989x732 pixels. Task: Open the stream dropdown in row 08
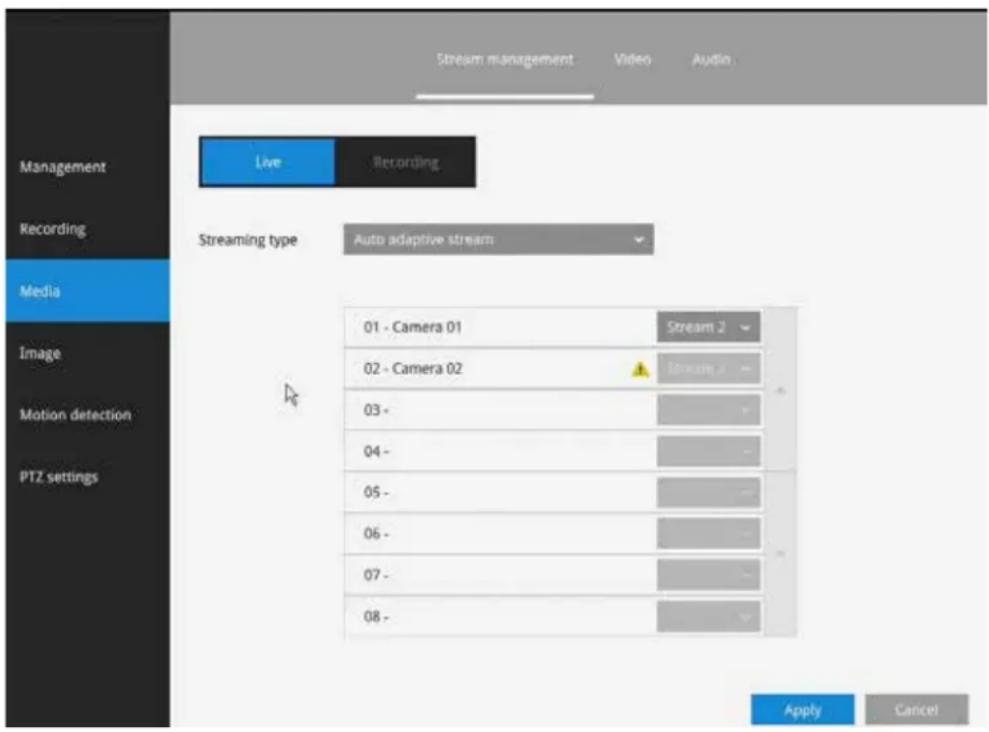click(708, 617)
